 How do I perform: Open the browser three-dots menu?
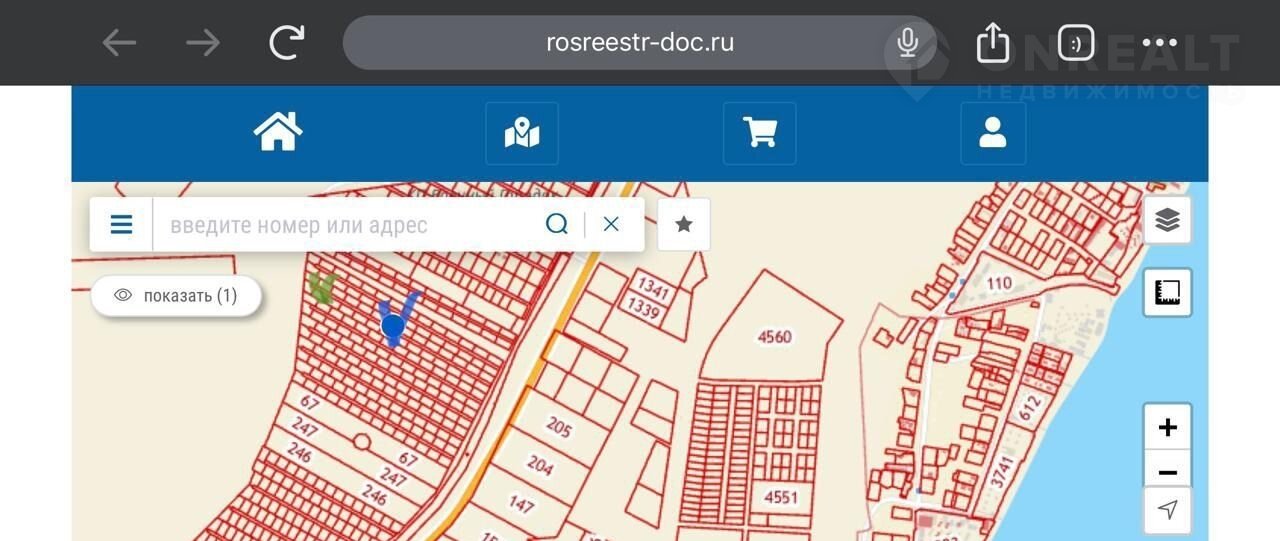coord(1159,43)
